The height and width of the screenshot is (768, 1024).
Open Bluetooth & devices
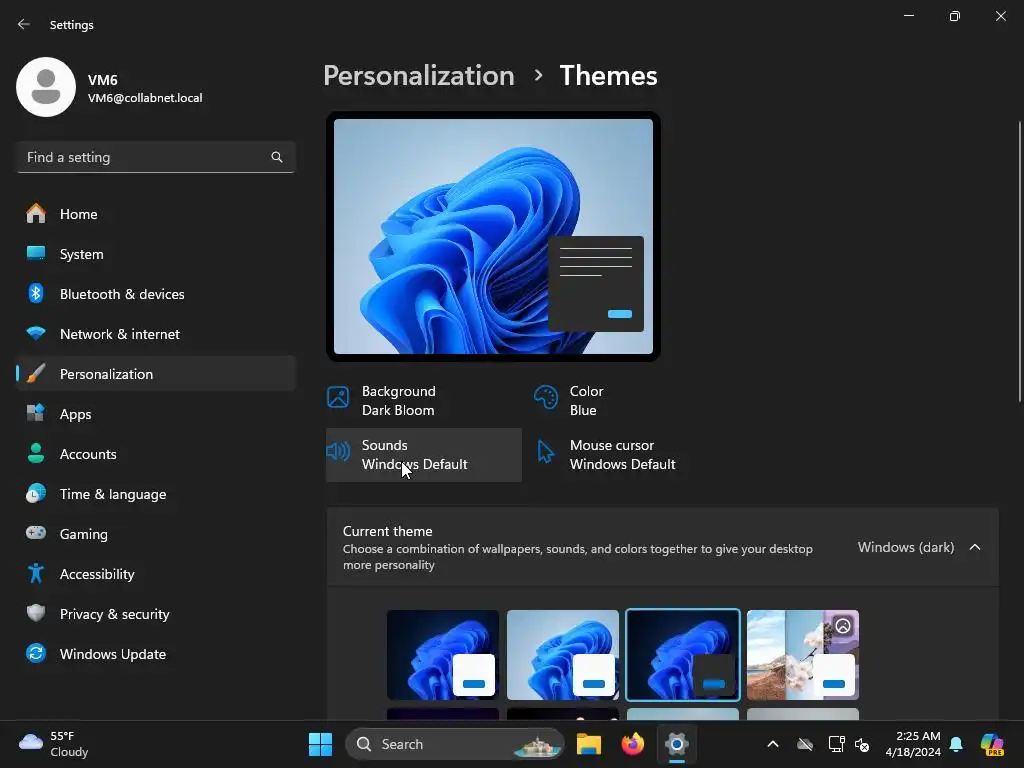pos(155,294)
